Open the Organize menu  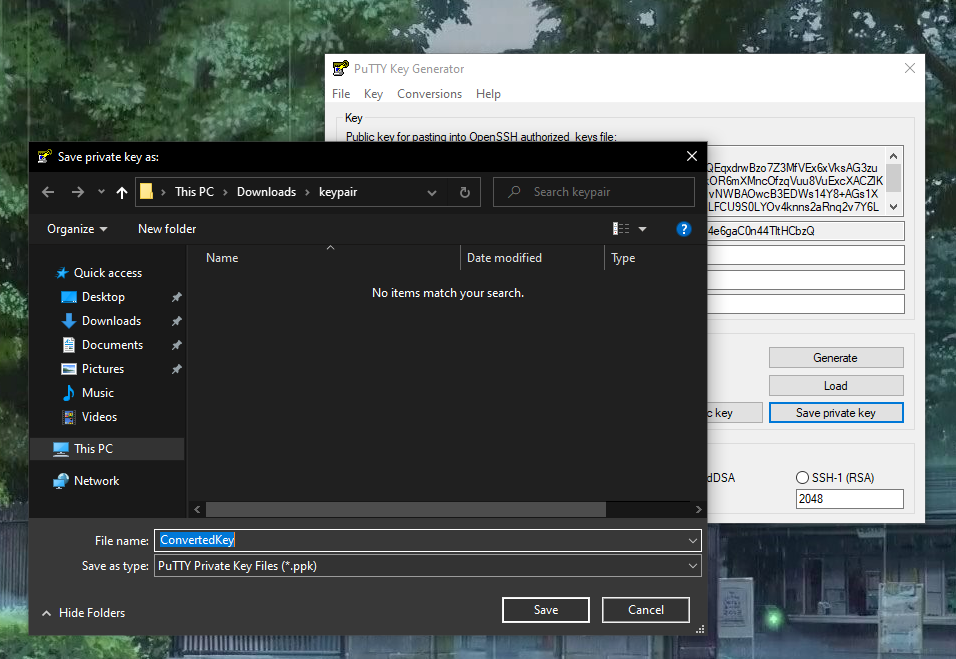point(77,229)
